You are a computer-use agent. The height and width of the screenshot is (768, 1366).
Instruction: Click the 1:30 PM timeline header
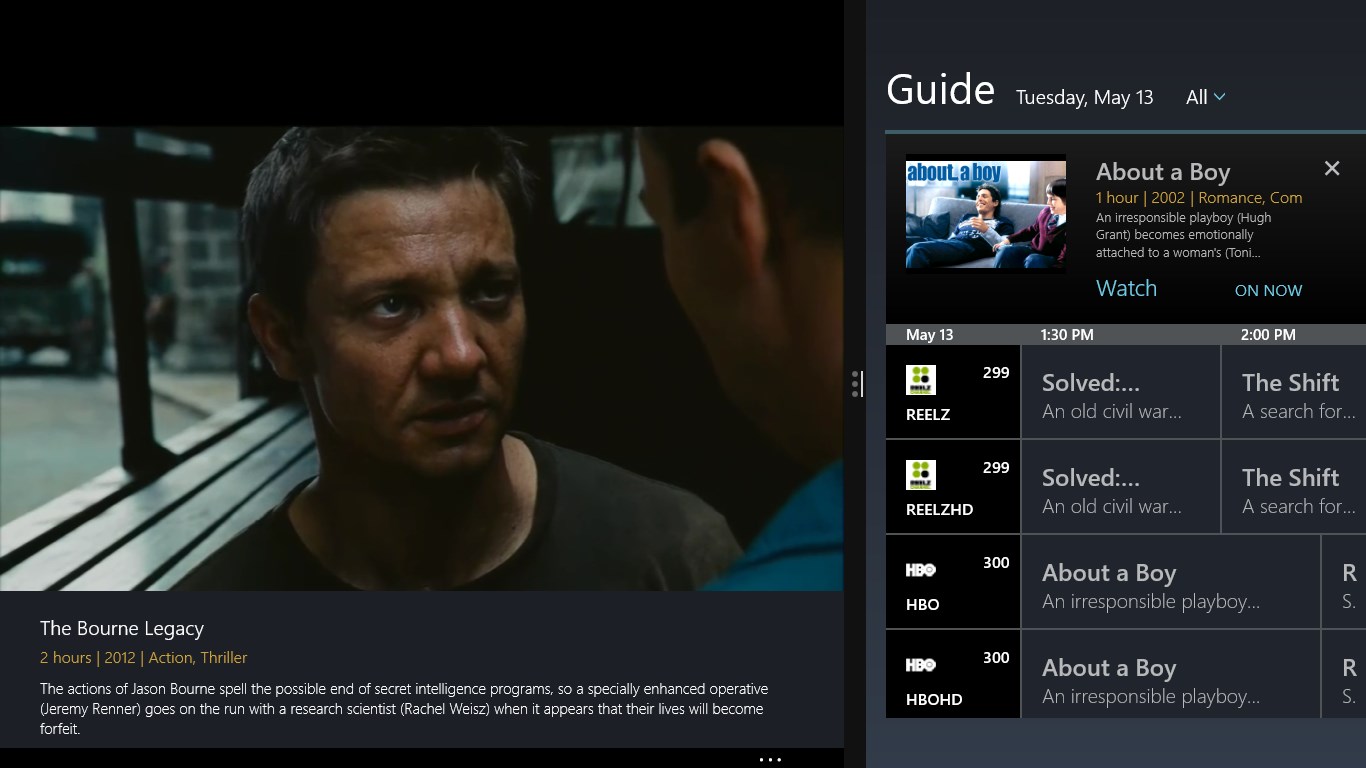point(1067,334)
